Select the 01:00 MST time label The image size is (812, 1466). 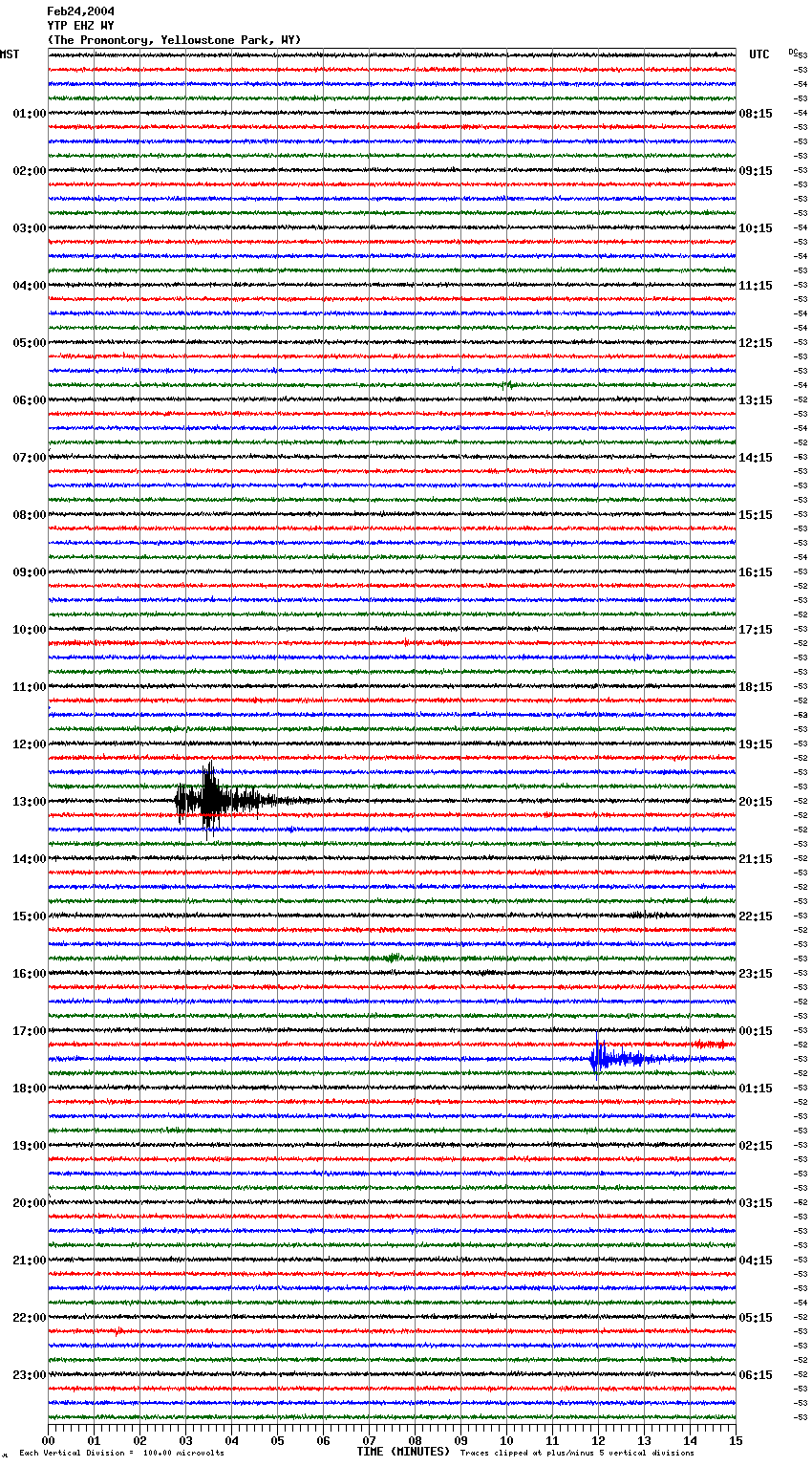(30, 114)
